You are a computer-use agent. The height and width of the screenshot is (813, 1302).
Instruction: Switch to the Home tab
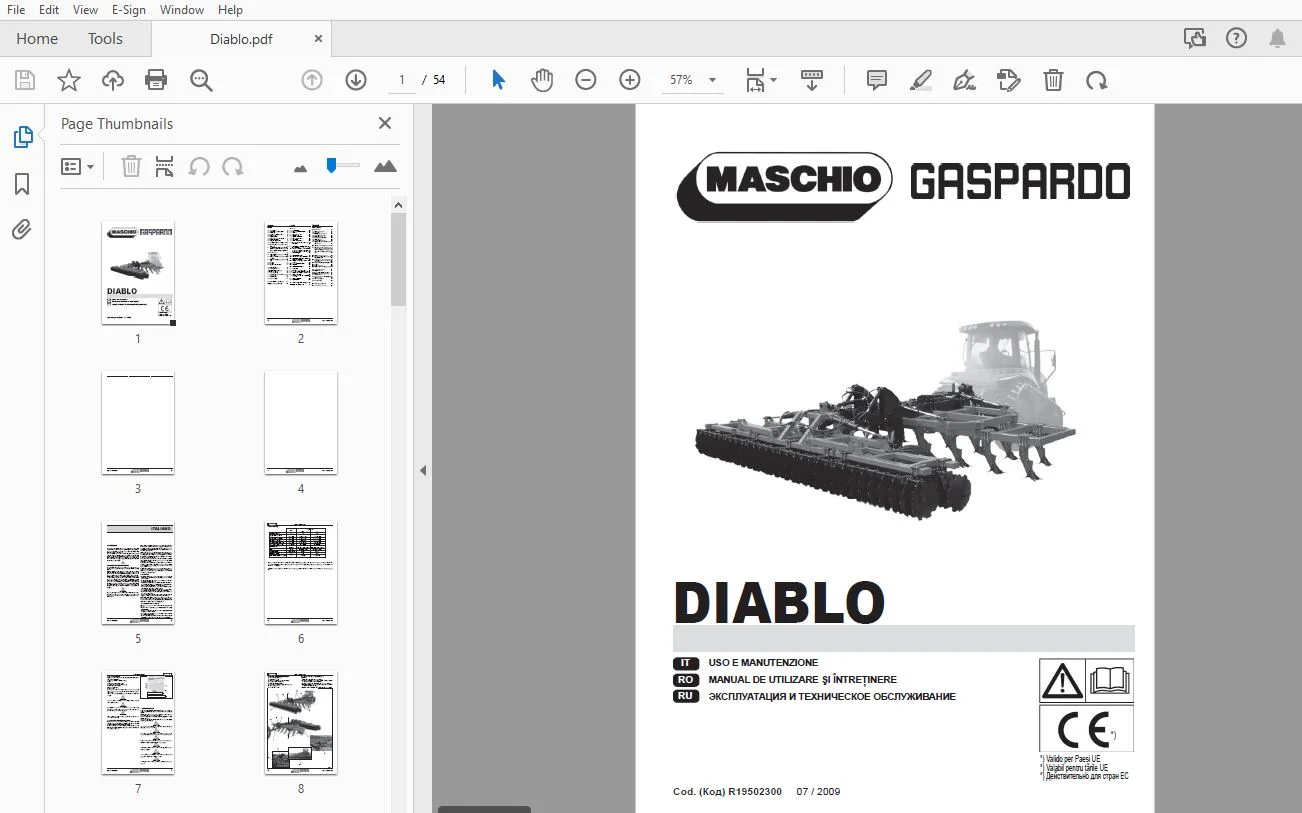click(x=37, y=39)
